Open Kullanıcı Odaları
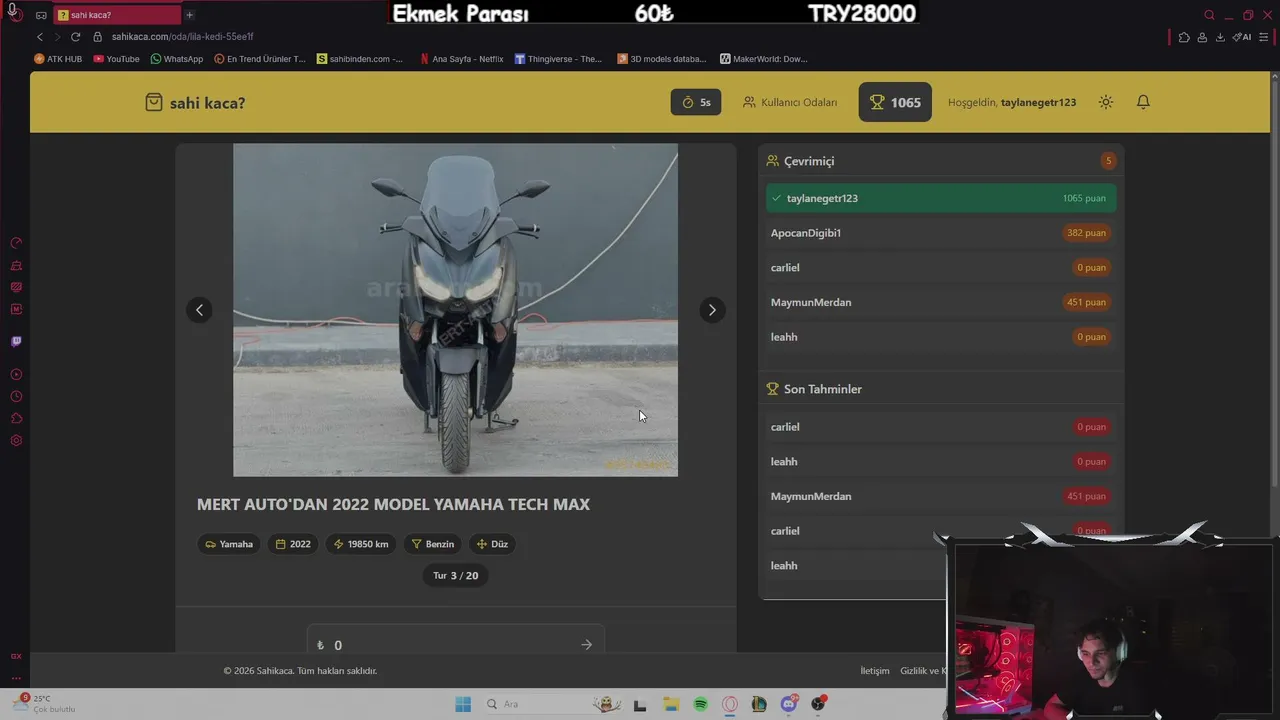This screenshot has height=720, width=1280. (x=790, y=102)
